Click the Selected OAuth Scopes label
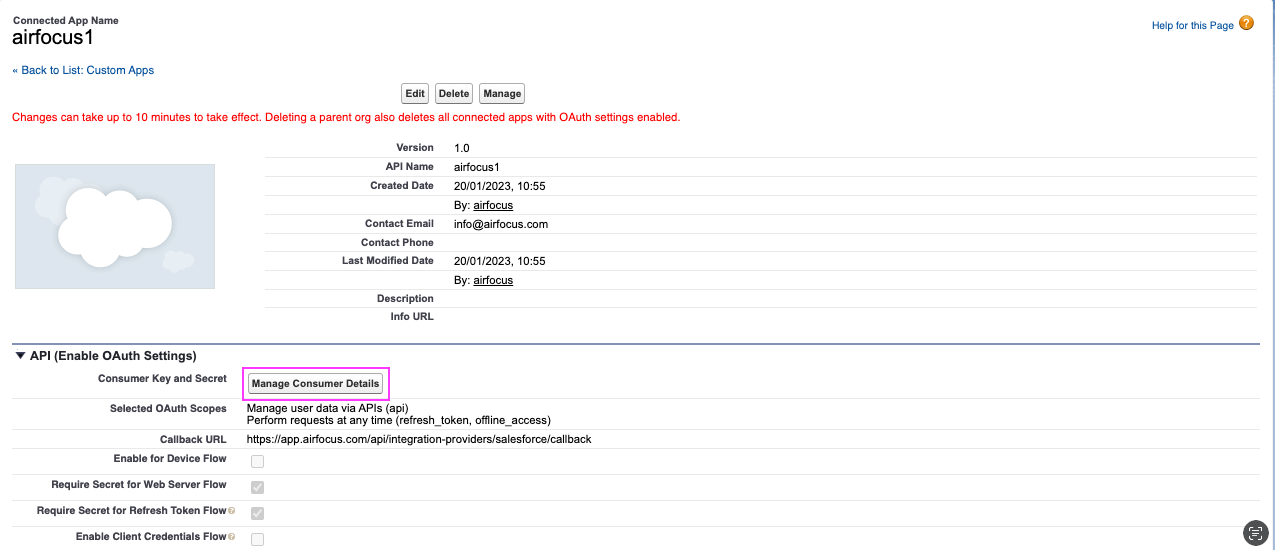 click(x=168, y=409)
